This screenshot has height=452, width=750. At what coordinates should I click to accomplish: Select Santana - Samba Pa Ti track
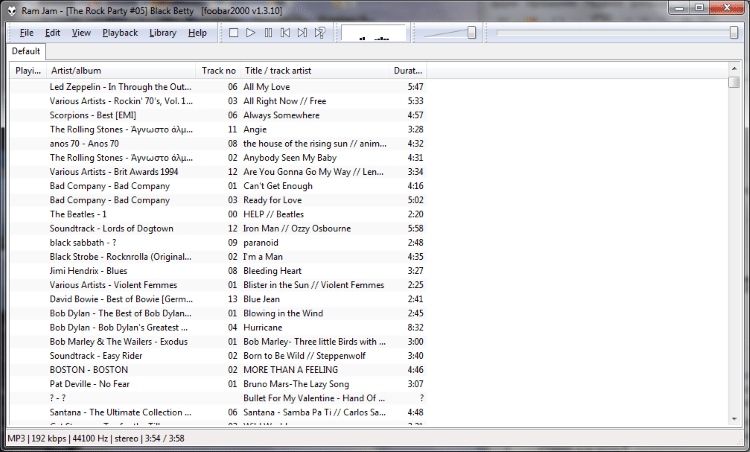pos(314,412)
